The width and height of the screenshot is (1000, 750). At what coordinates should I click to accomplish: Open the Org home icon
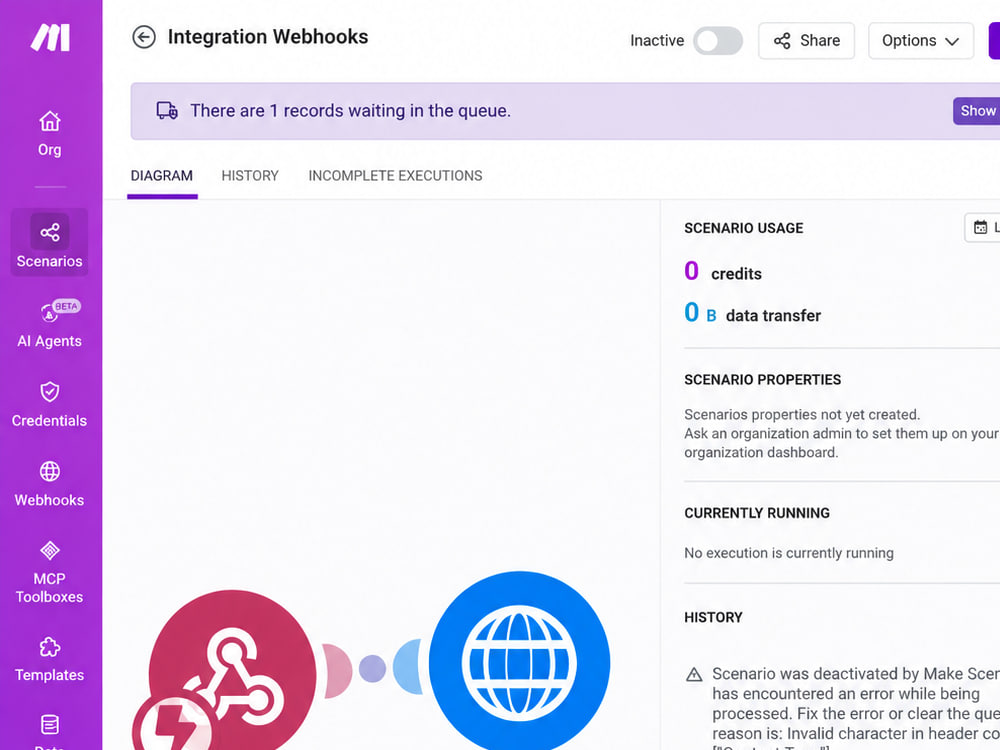pyautogui.click(x=50, y=121)
